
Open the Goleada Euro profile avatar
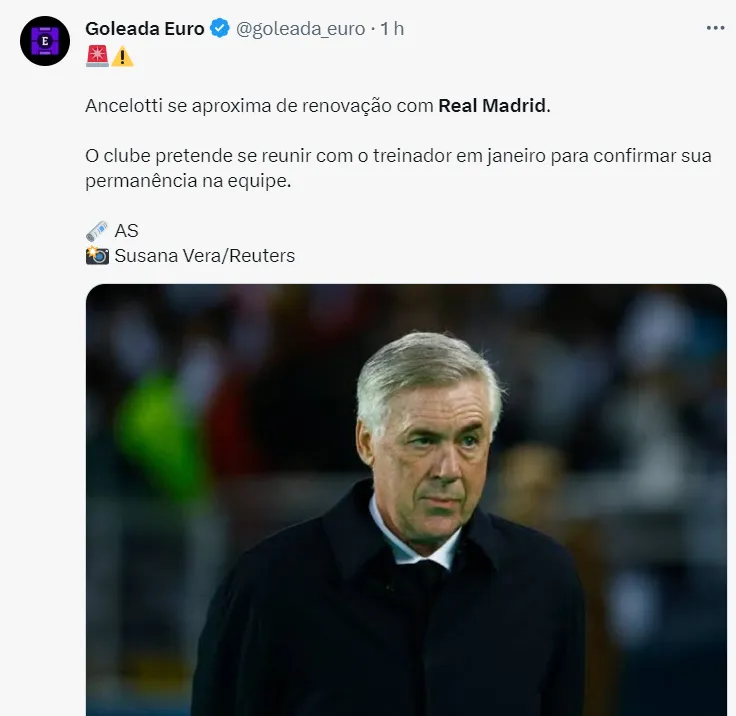[x=45, y=41]
